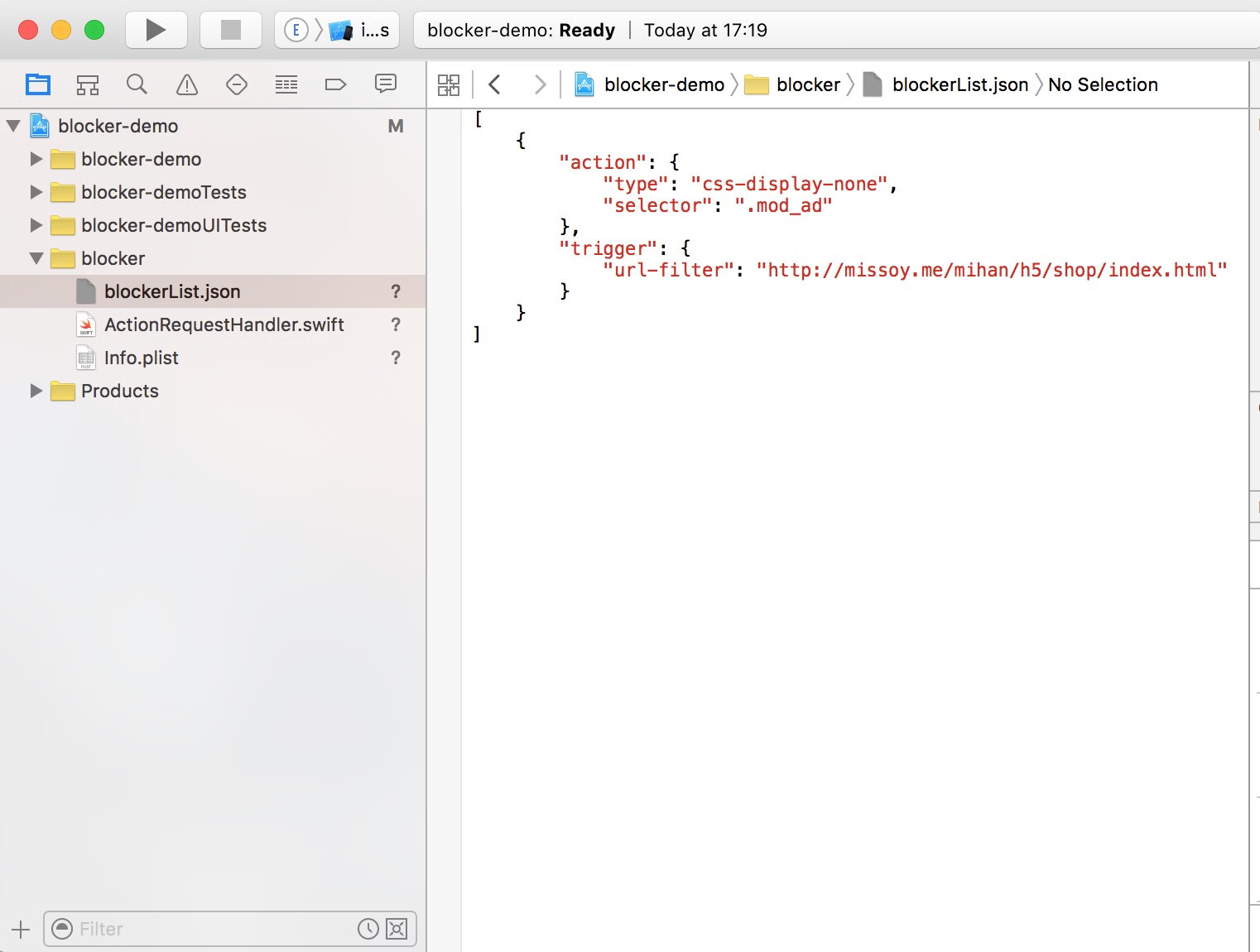Open related items grid menu
1260x952 pixels.
pyautogui.click(x=449, y=84)
